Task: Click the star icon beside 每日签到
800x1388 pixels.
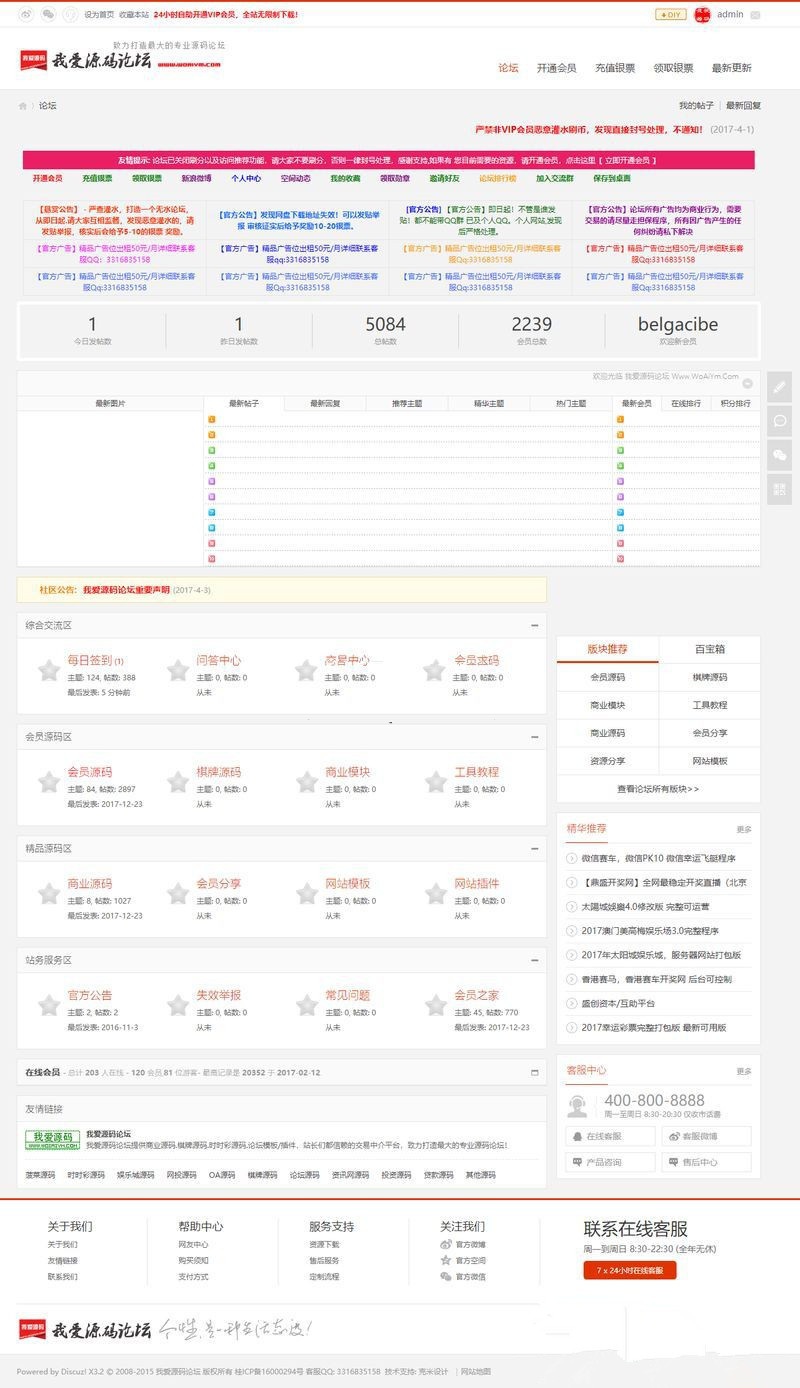Action: point(48,670)
